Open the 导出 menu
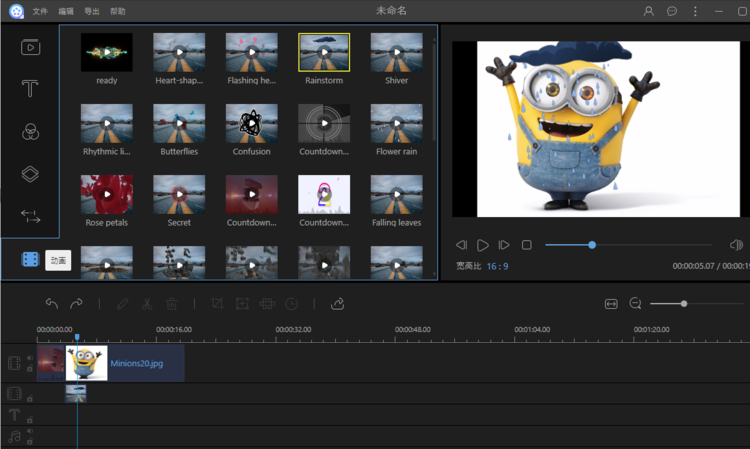Image resolution: width=750 pixels, height=449 pixels. click(x=92, y=11)
